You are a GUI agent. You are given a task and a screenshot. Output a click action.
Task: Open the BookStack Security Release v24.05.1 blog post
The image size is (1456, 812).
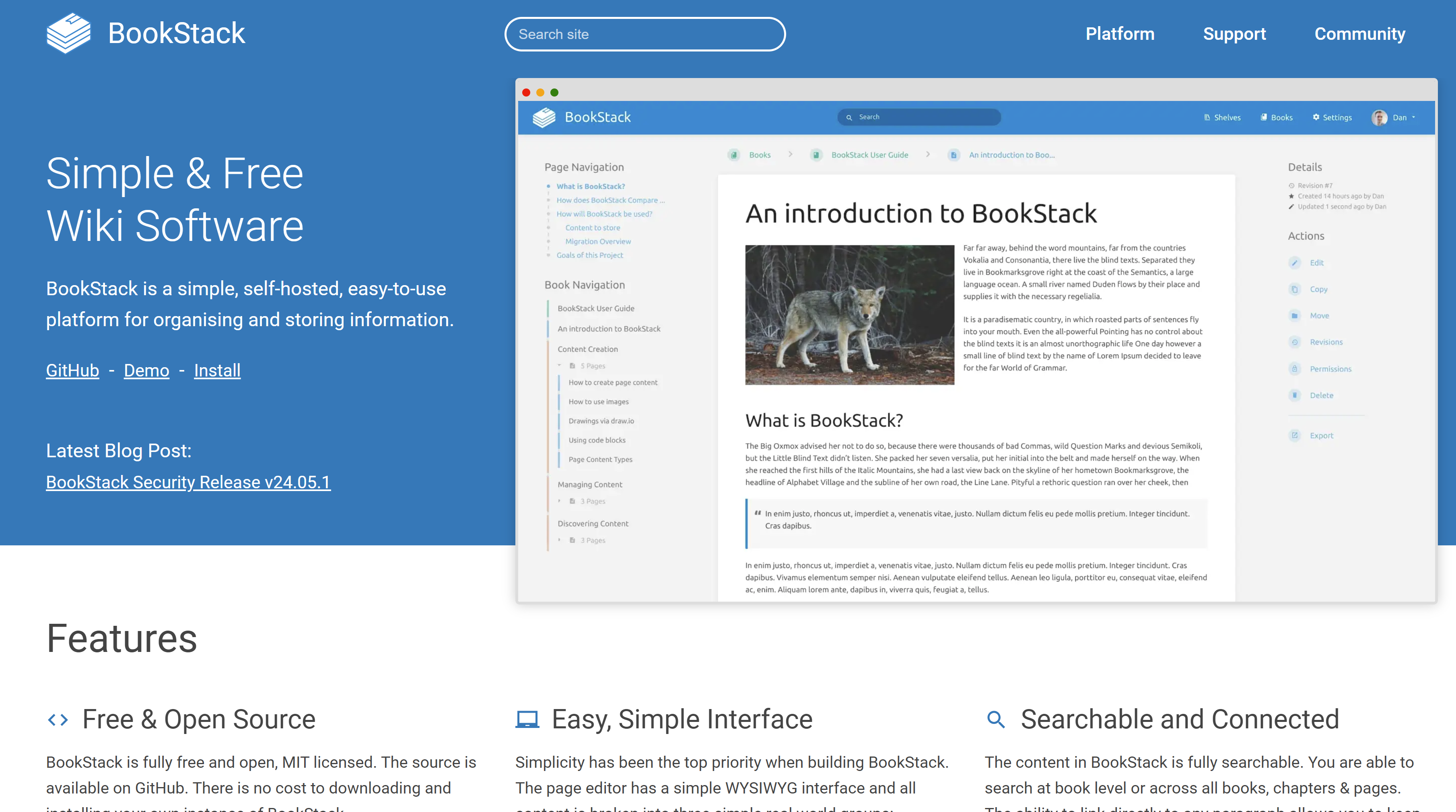tap(188, 482)
